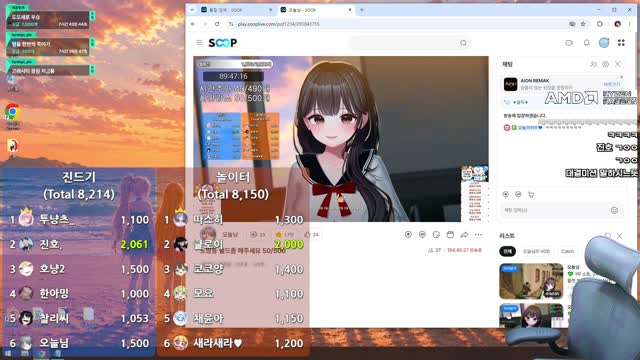The height and width of the screenshot is (360, 640).
Task: Expand the more options ellipsis menu
Action: pyautogui.click(x=478, y=235)
